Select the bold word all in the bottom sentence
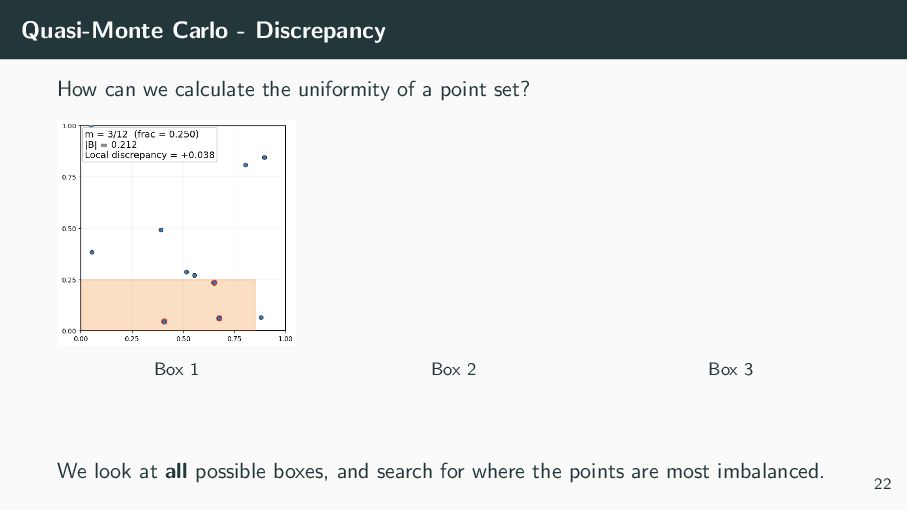This screenshot has height=510, width=907. [x=176, y=471]
